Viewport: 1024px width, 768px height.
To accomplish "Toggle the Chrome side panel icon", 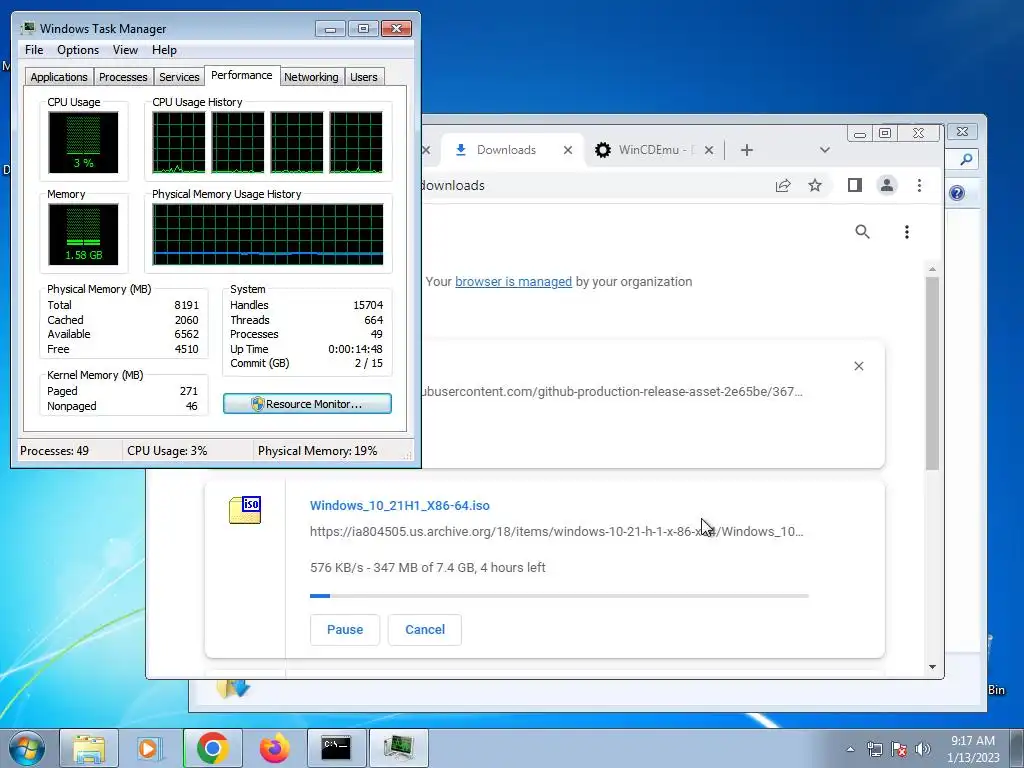I will coord(854,185).
